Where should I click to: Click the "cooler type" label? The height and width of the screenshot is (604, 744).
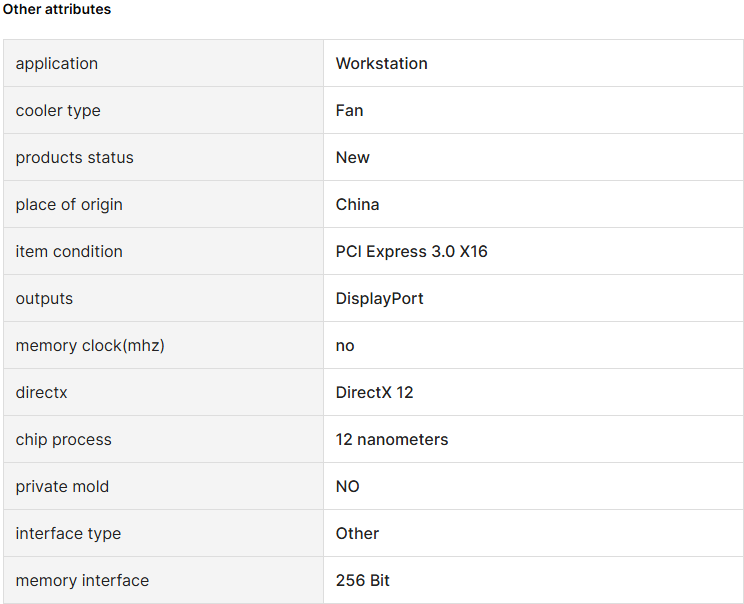point(58,110)
